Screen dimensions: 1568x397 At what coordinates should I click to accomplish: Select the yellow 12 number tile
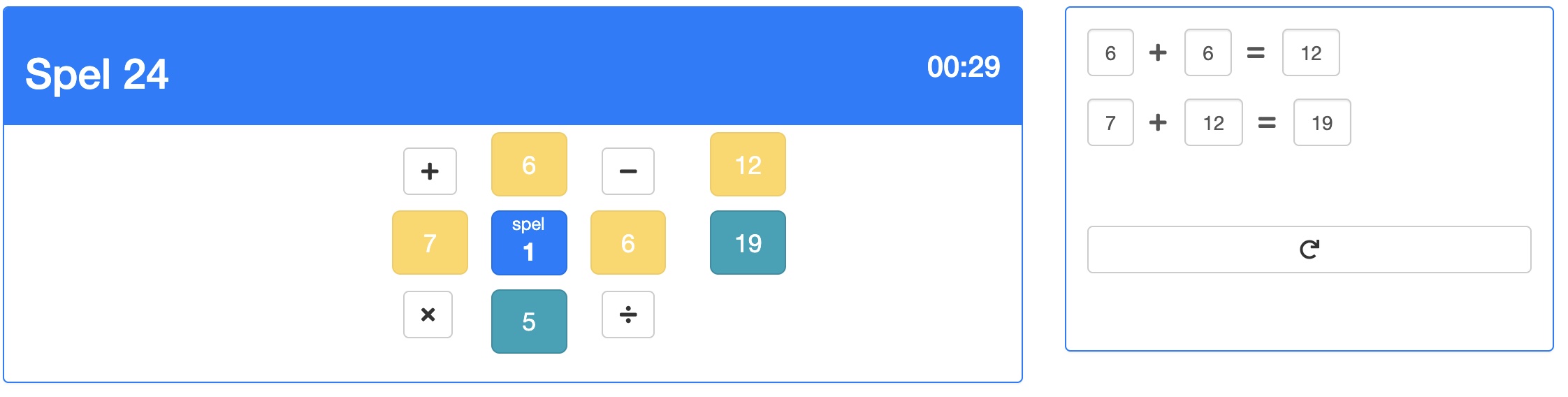pyautogui.click(x=748, y=164)
